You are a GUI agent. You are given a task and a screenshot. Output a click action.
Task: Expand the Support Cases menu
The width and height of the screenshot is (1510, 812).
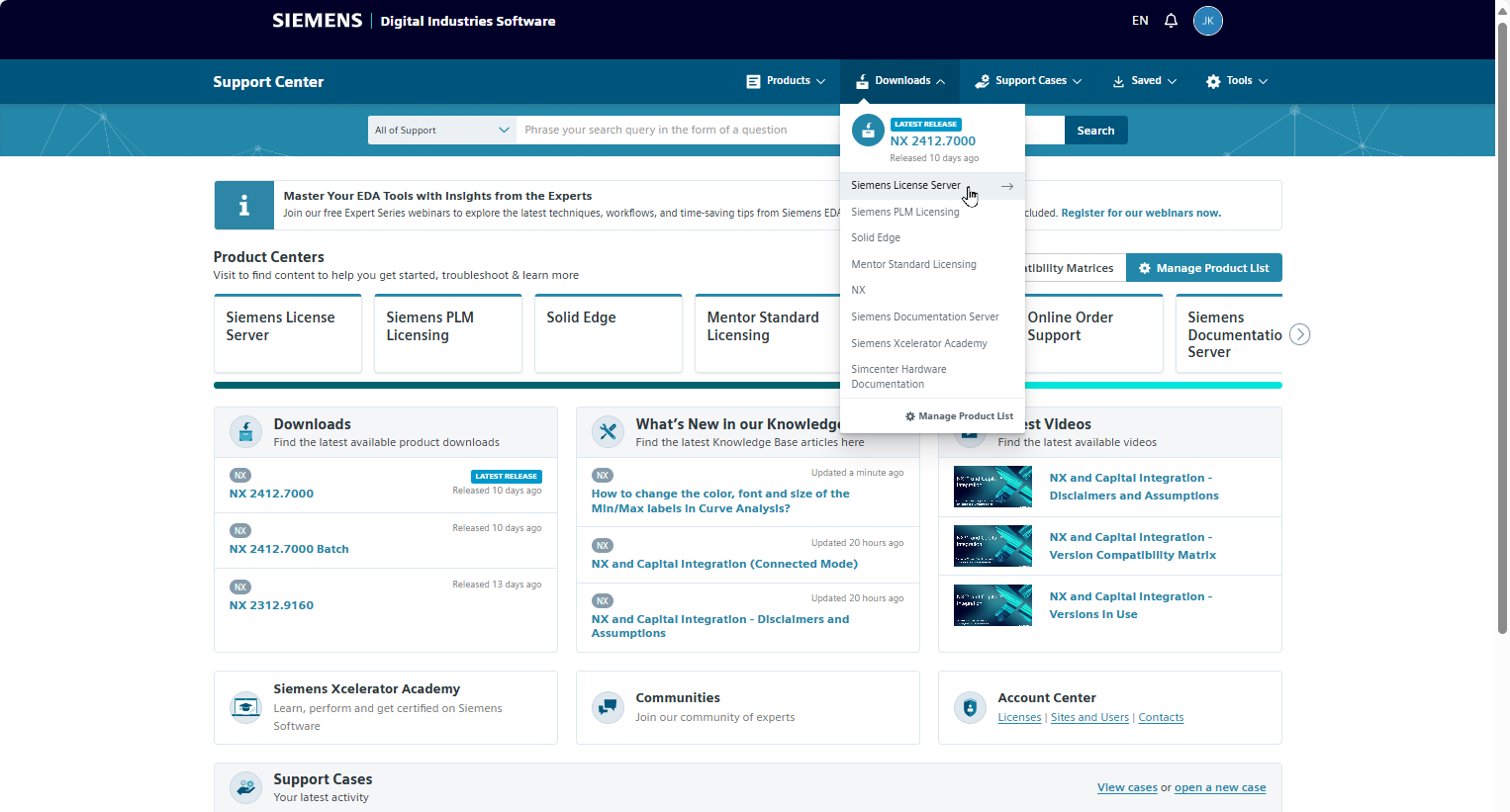tap(1028, 81)
